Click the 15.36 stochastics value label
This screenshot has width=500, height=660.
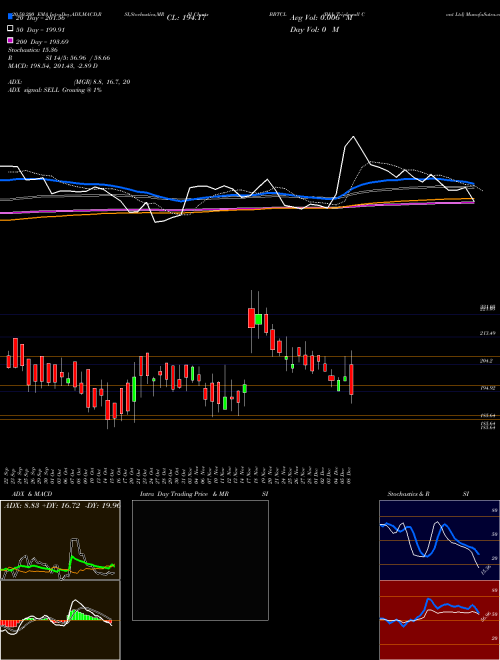[485, 571]
